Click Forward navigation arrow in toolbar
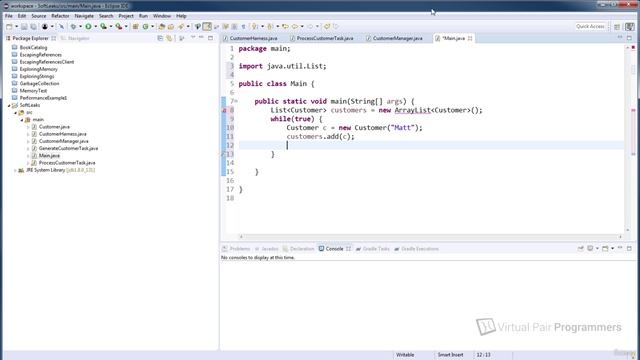Viewport: 640px width, 360px height. [x=310, y=27]
